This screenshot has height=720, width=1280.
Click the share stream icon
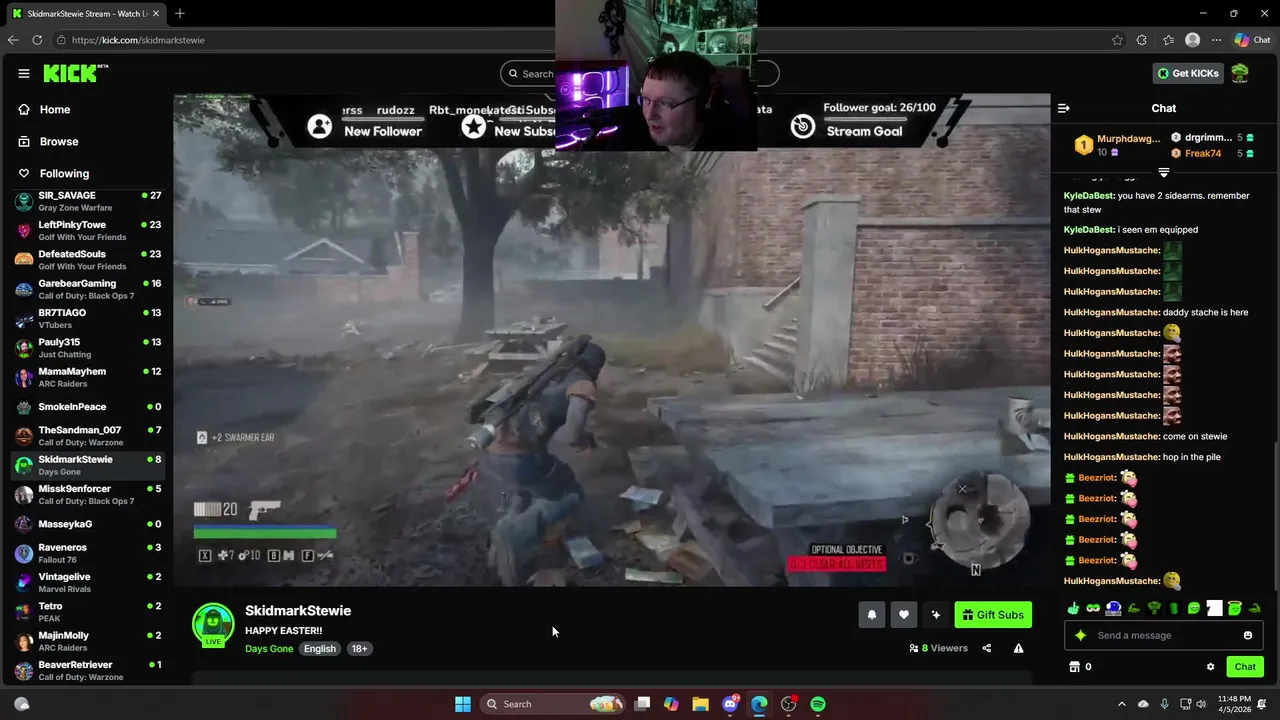[x=986, y=648]
